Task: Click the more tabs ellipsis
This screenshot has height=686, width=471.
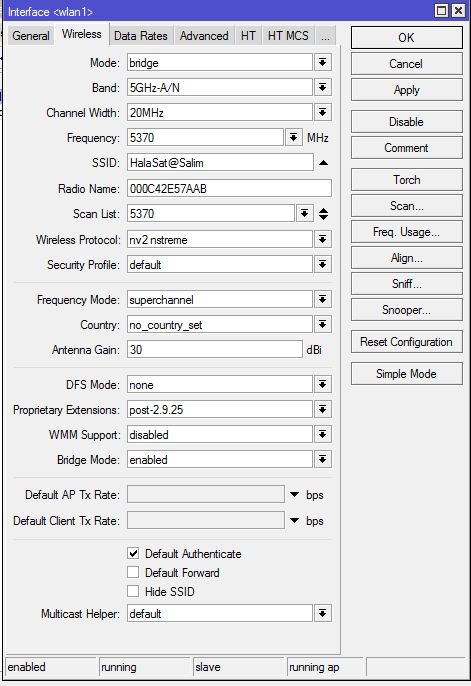Action: point(325,36)
